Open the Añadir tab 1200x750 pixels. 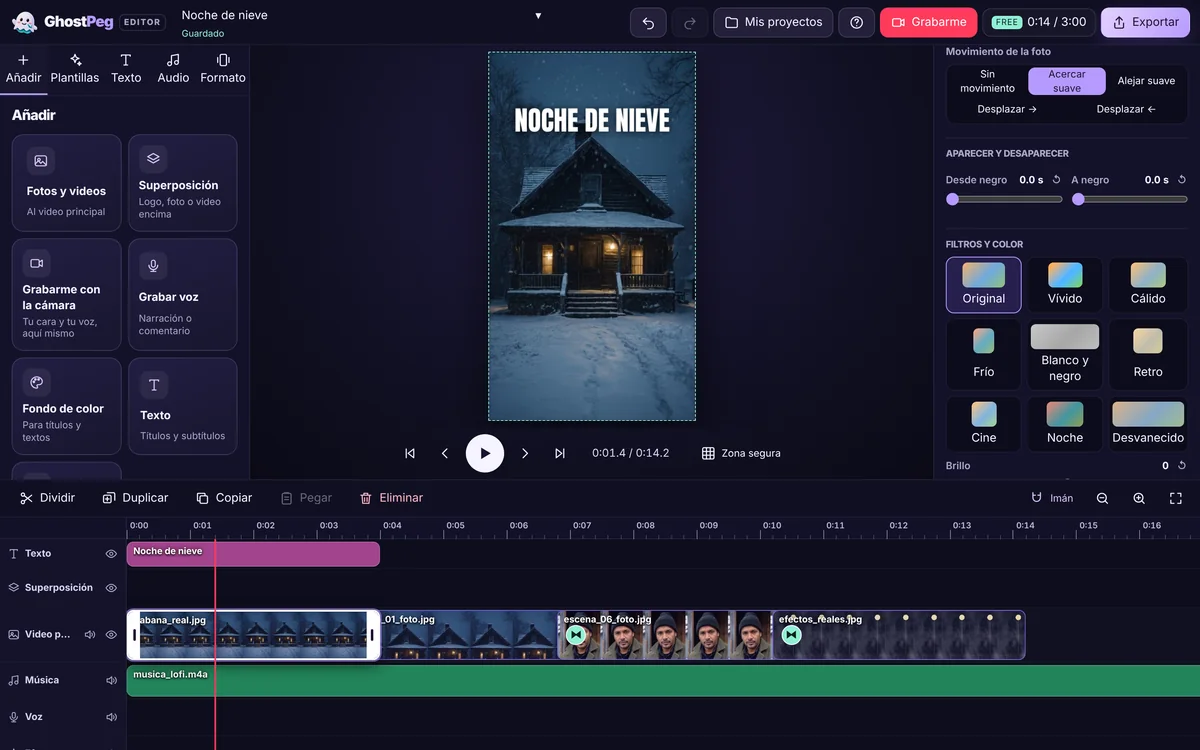pos(24,68)
